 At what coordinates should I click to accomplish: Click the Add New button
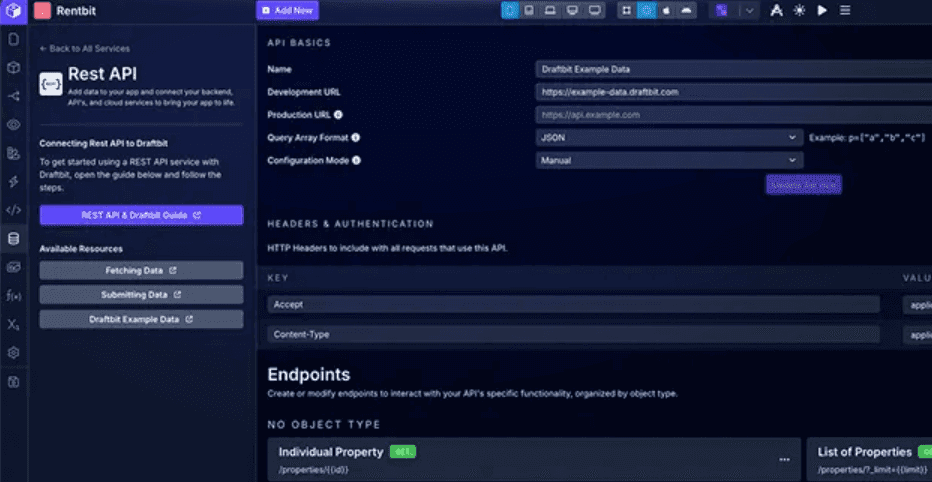pos(288,11)
